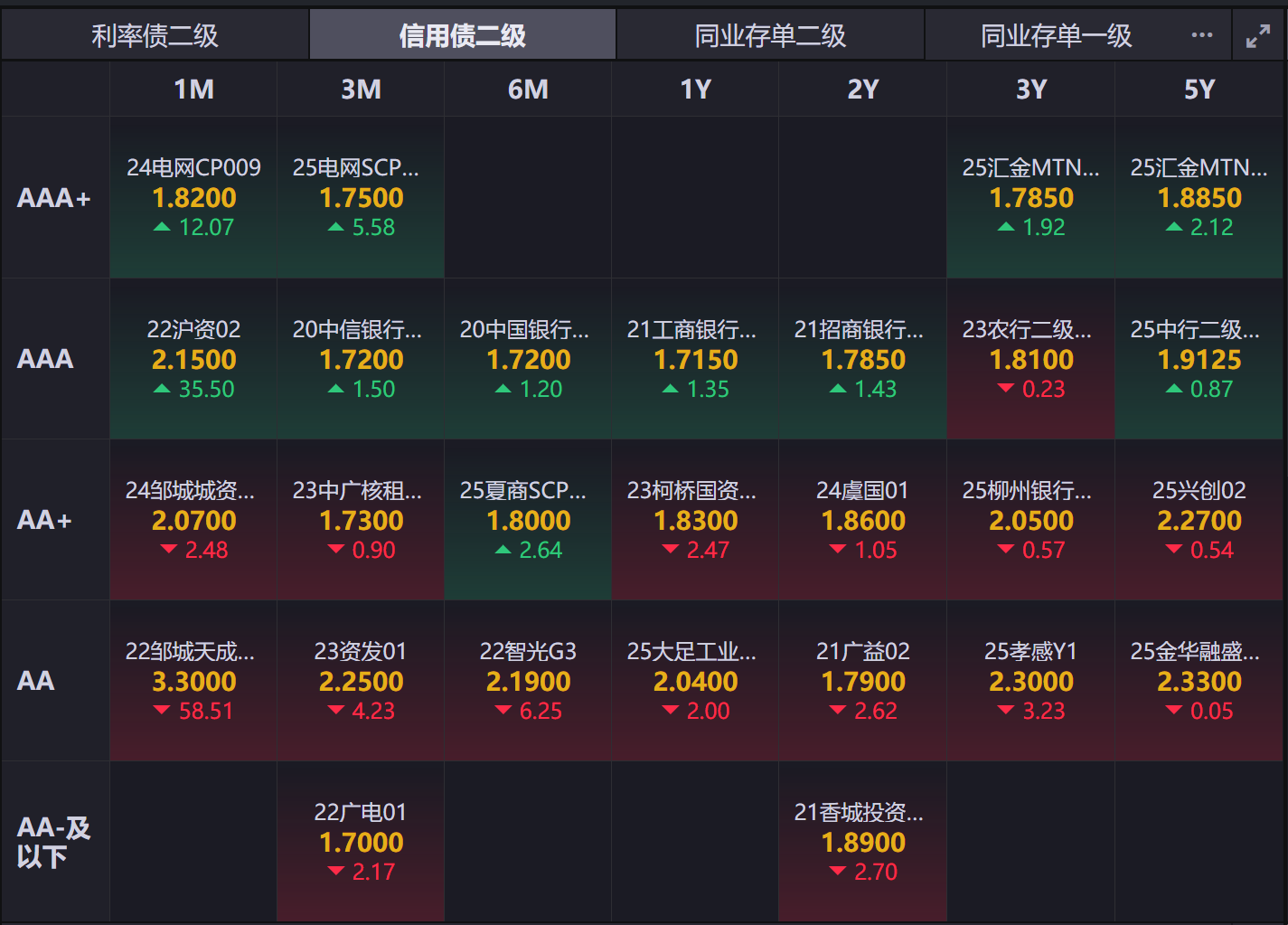
Task: Open the 25中行二级 bond cell
Action: tap(1199, 359)
